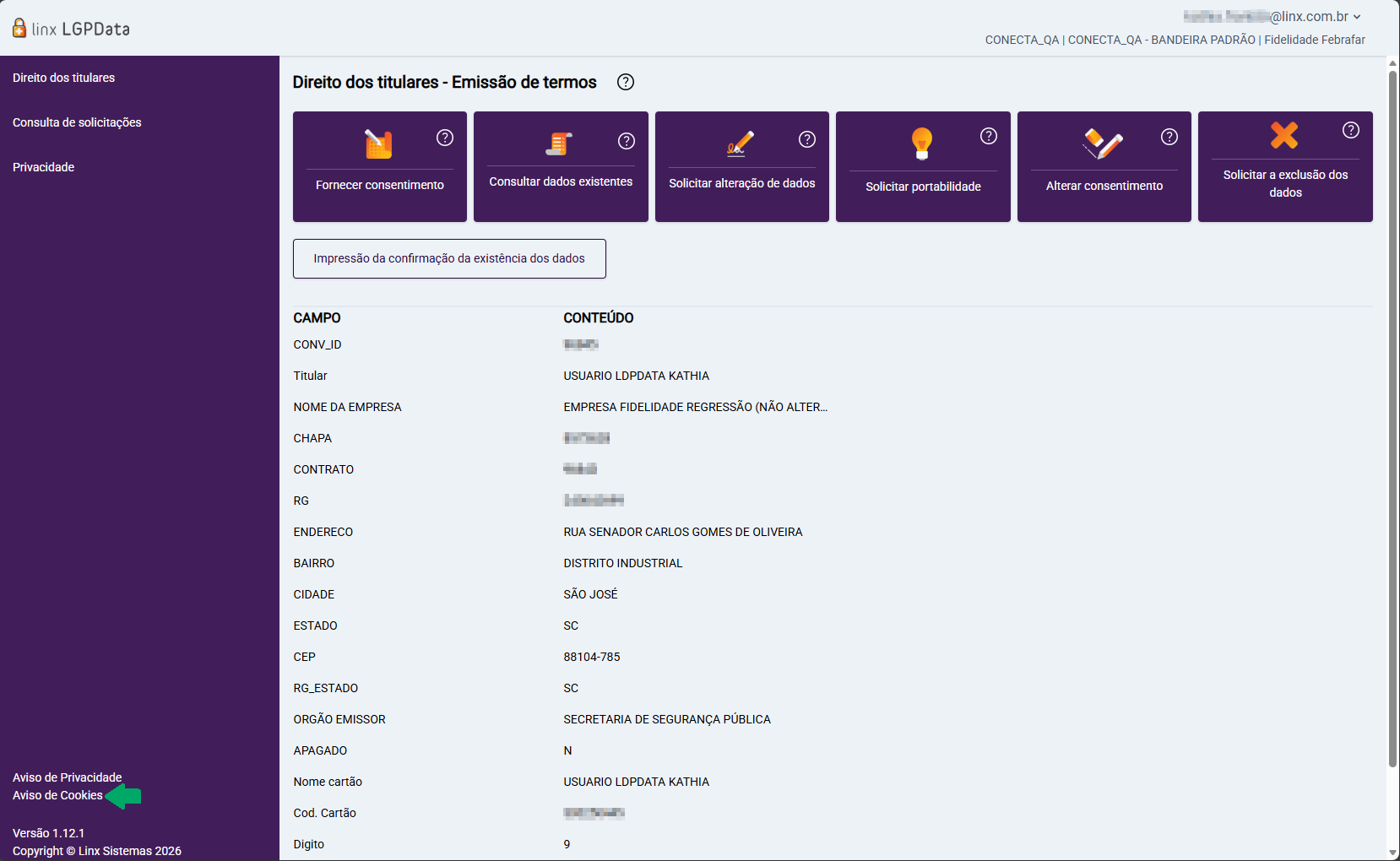The width and height of the screenshot is (1400, 861).
Task: Click the Direito dos titulares - Emissão de termos heading
Action: (444, 82)
